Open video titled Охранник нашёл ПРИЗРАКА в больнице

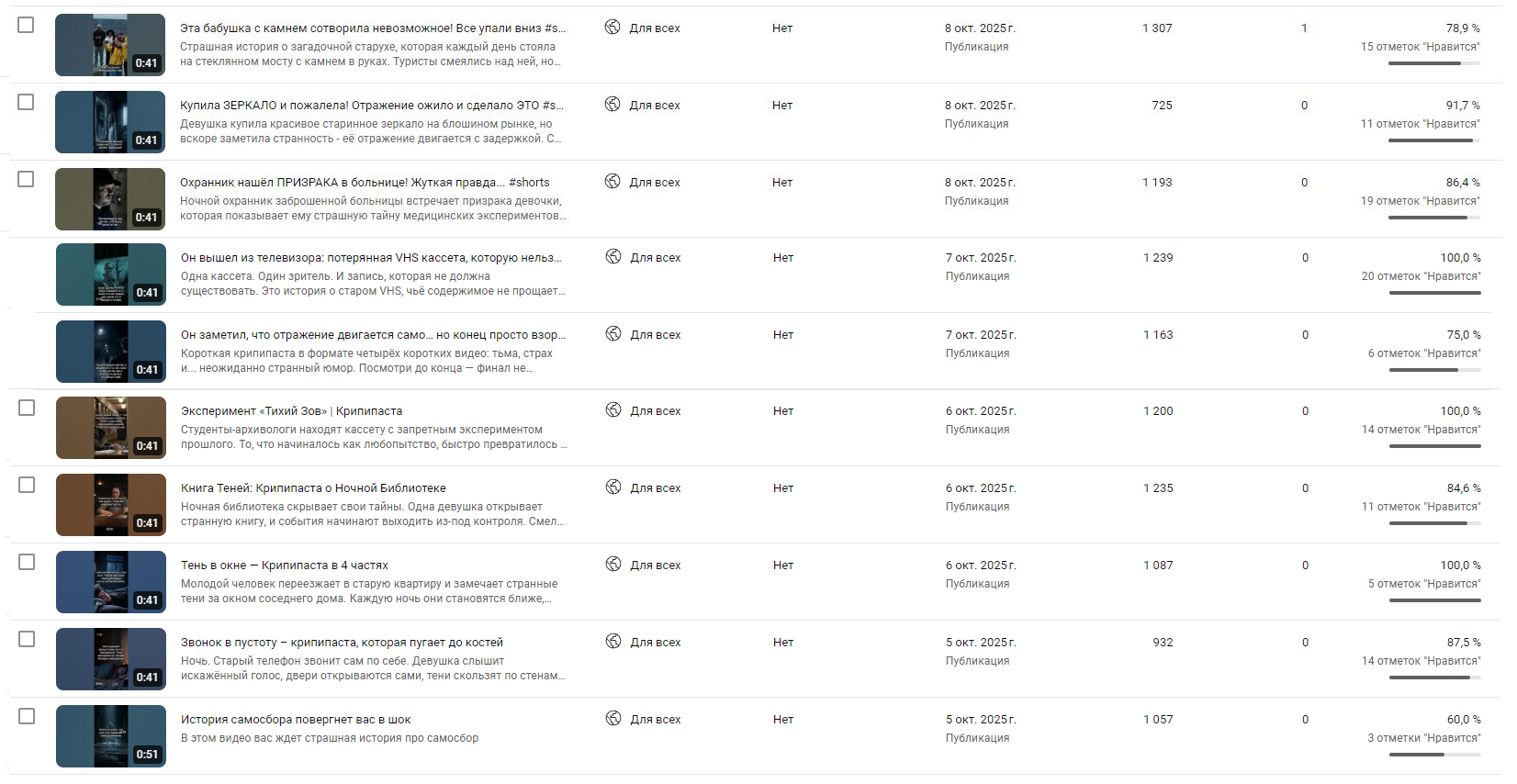tap(365, 183)
